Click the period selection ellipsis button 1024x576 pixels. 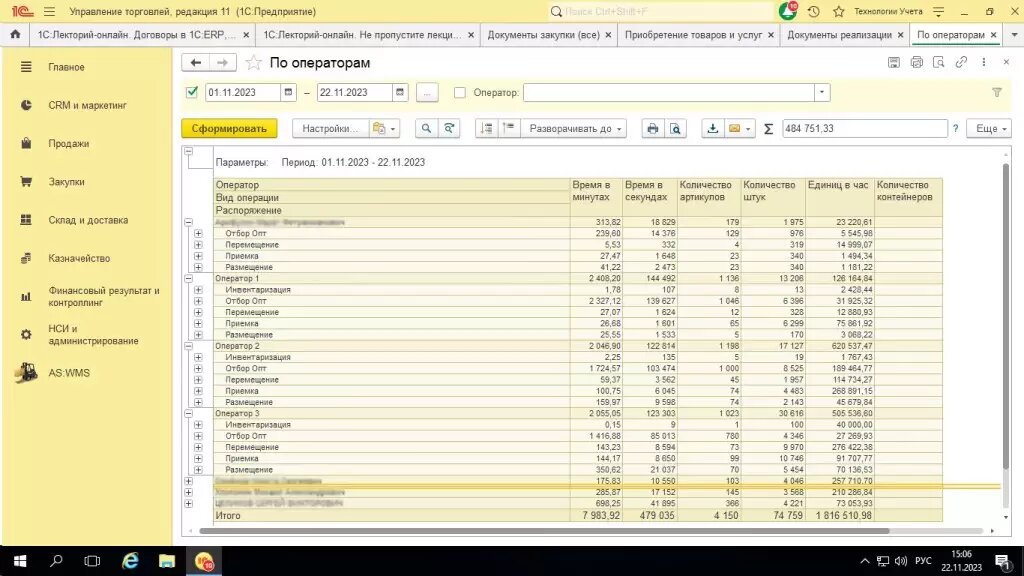[x=426, y=93]
